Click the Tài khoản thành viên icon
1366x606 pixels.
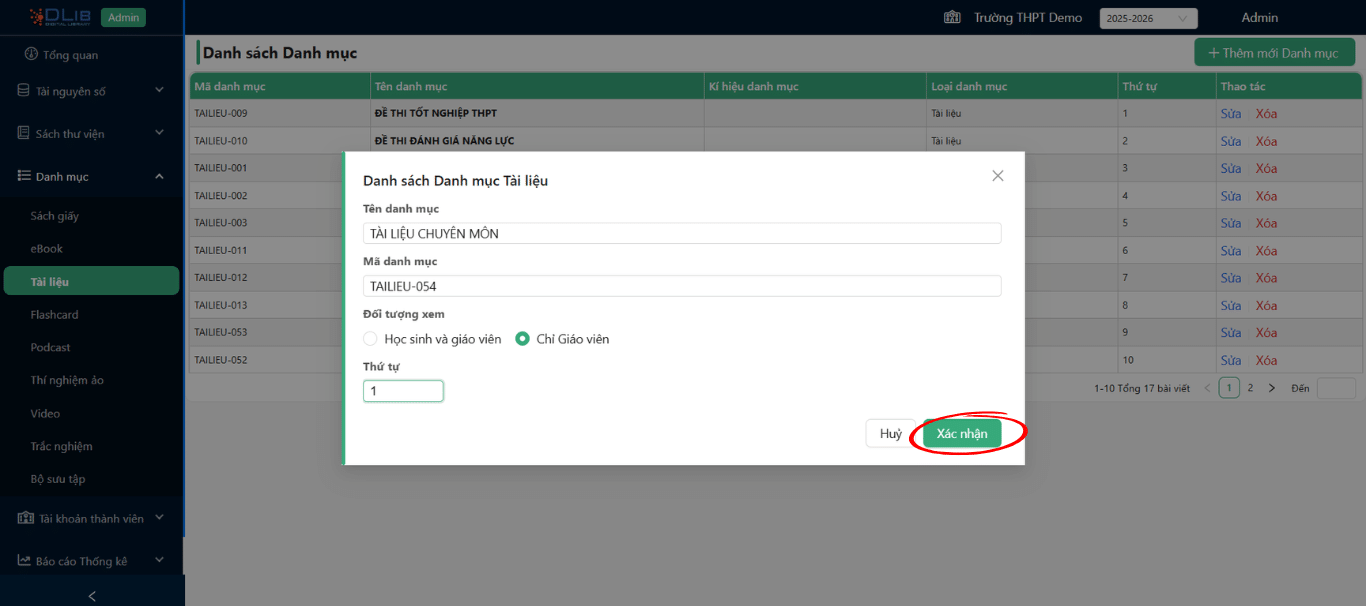coord(25,518)
